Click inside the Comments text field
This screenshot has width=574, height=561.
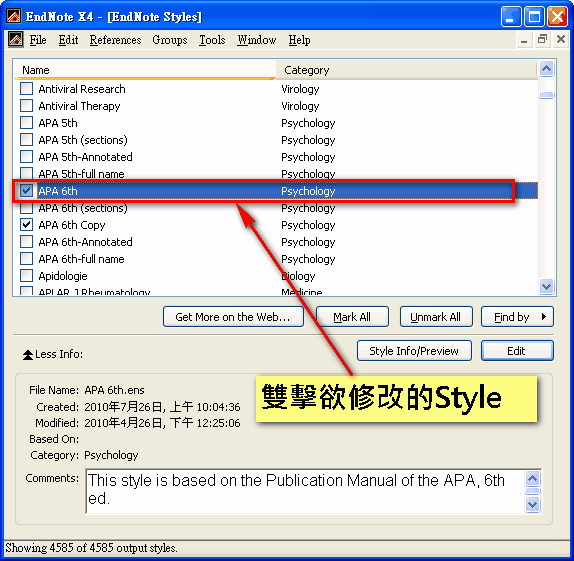[305, 491]
